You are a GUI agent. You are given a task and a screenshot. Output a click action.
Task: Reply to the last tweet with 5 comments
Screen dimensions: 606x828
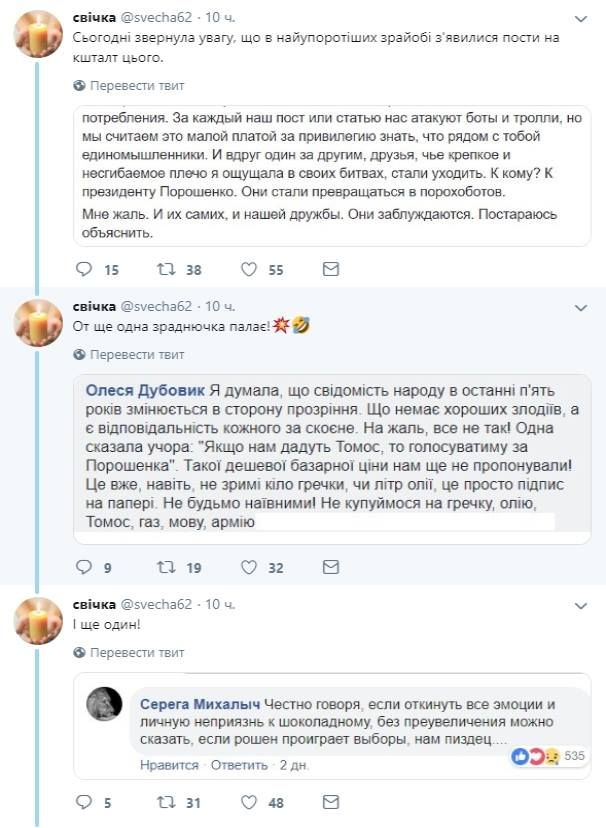84,803
